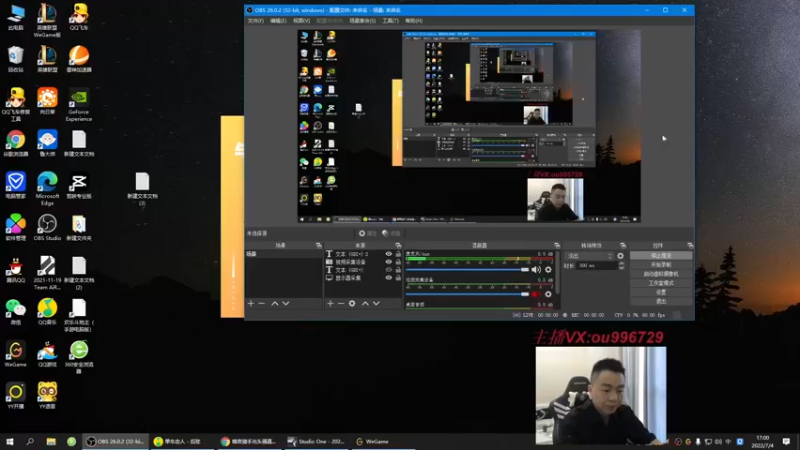Pop out the Controls dock panel
This screenshot has height=450, width=800.
point(690,245)
